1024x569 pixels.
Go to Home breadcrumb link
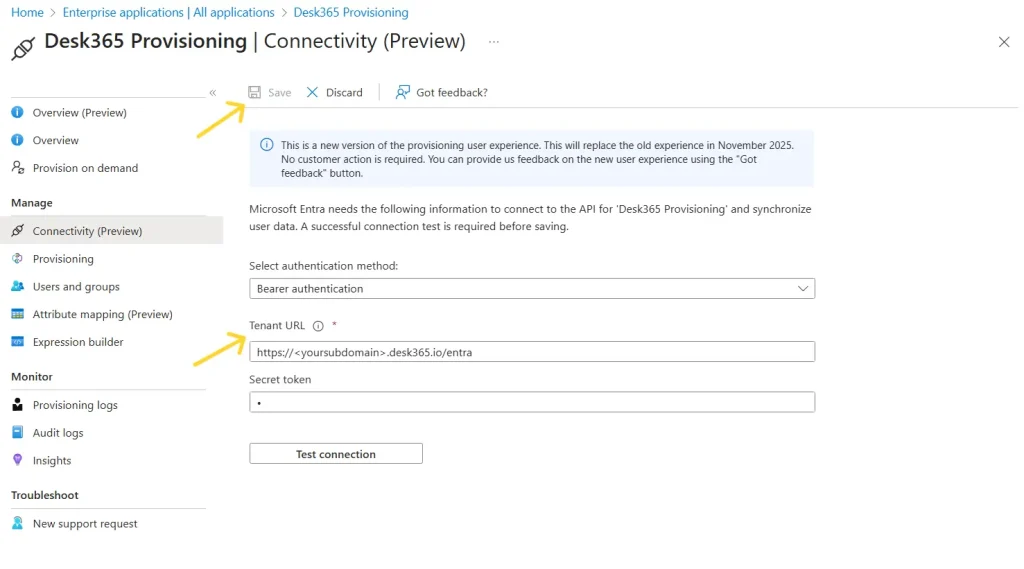pyautogui.click(x=27, y=12)
